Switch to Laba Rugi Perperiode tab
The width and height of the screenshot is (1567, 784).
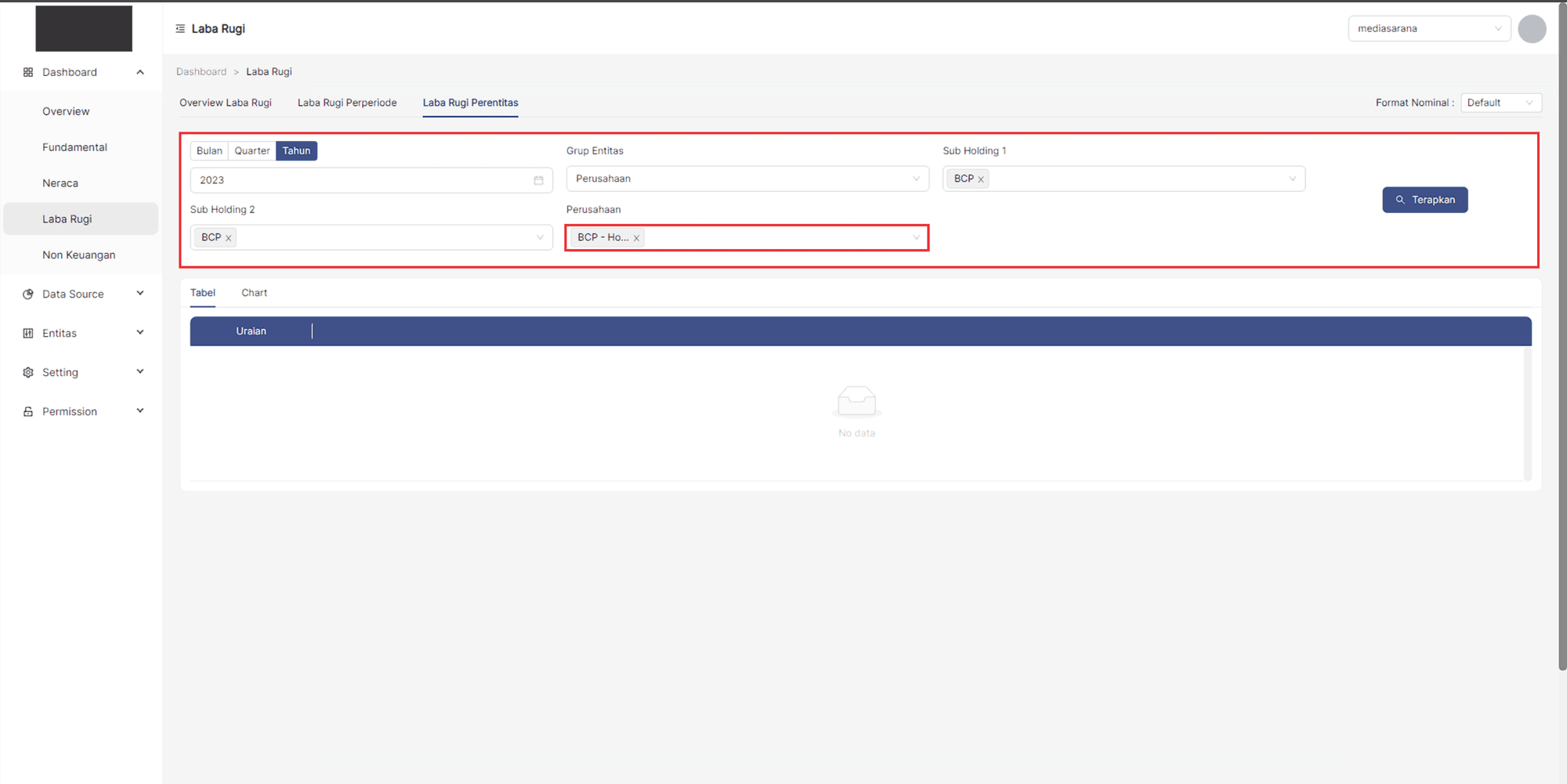pyautogui.click(x=347, y=103)
